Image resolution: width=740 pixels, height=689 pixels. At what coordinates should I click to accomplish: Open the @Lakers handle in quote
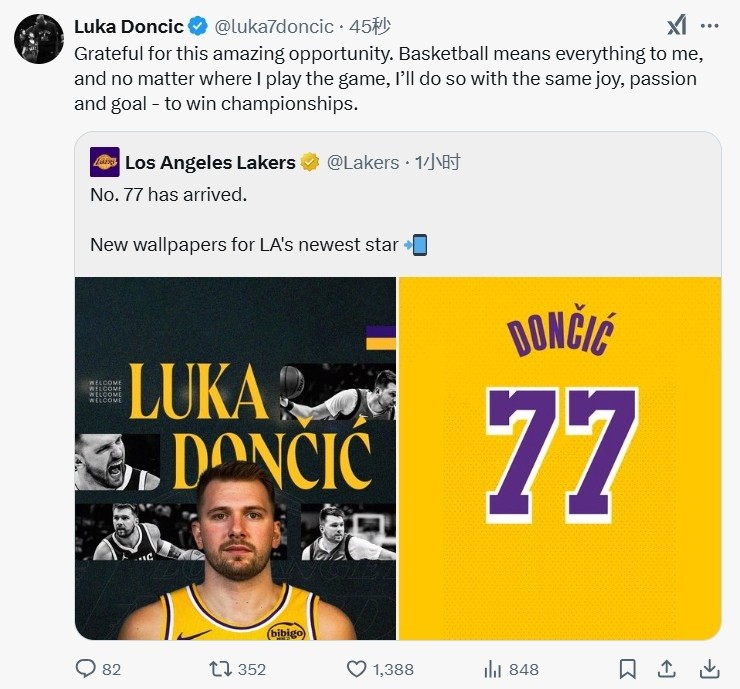pos(363,162)
